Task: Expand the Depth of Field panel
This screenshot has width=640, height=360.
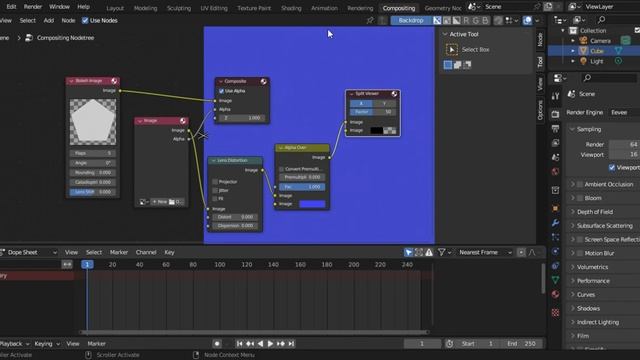Action: (573, 212)
